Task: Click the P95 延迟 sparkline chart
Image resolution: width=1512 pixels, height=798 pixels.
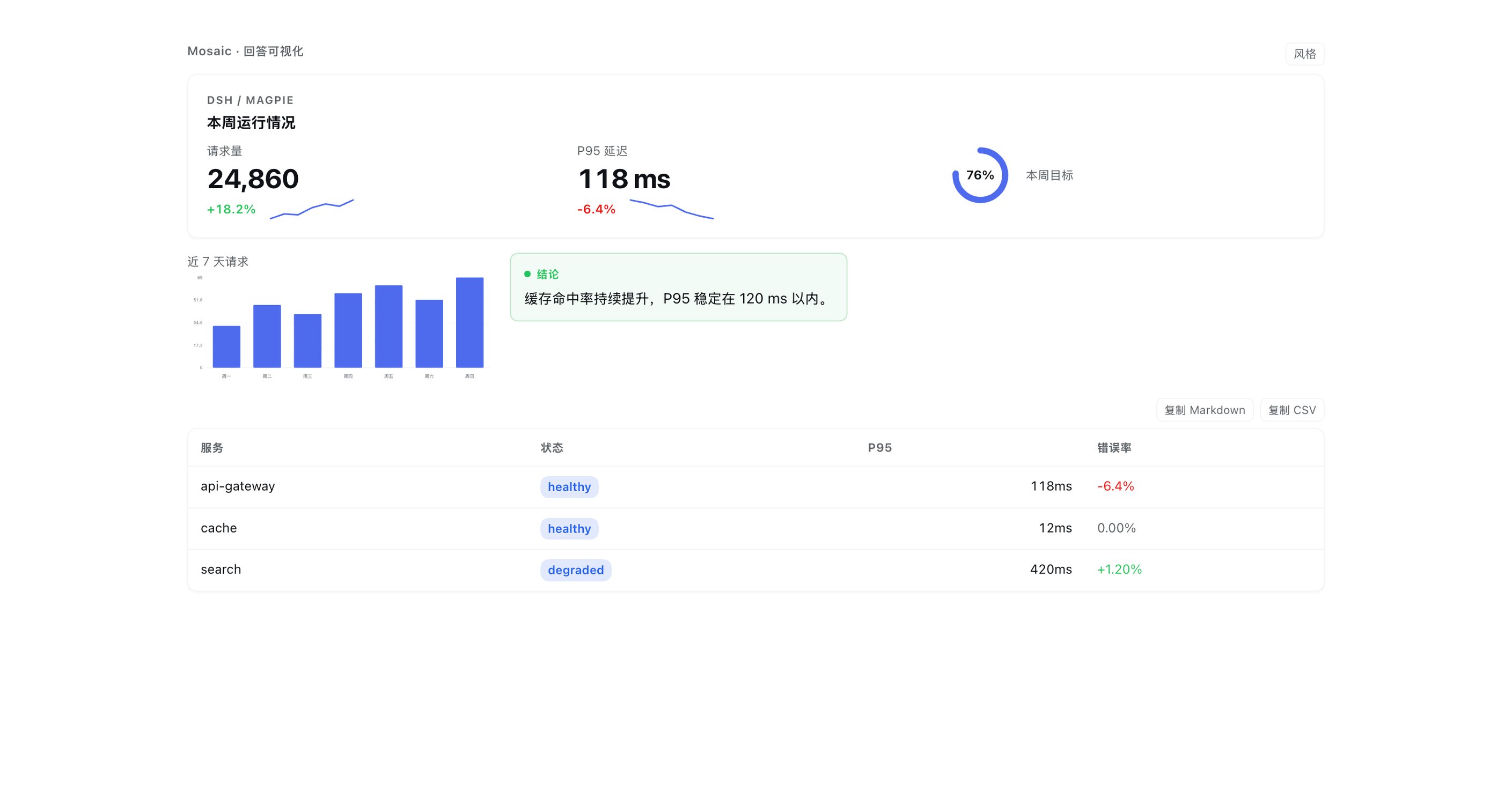Action: coord(671,209)
